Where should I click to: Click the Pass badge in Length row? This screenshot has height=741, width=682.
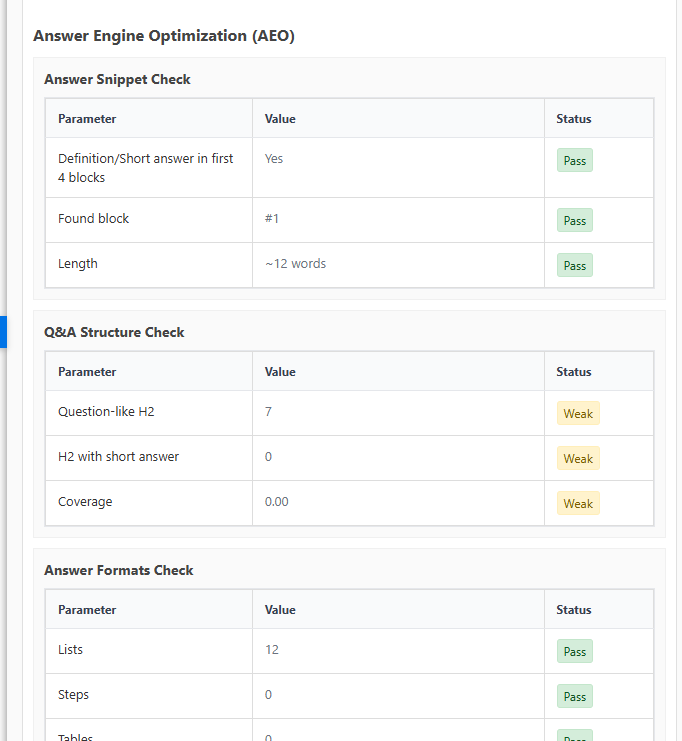(575, 265)
